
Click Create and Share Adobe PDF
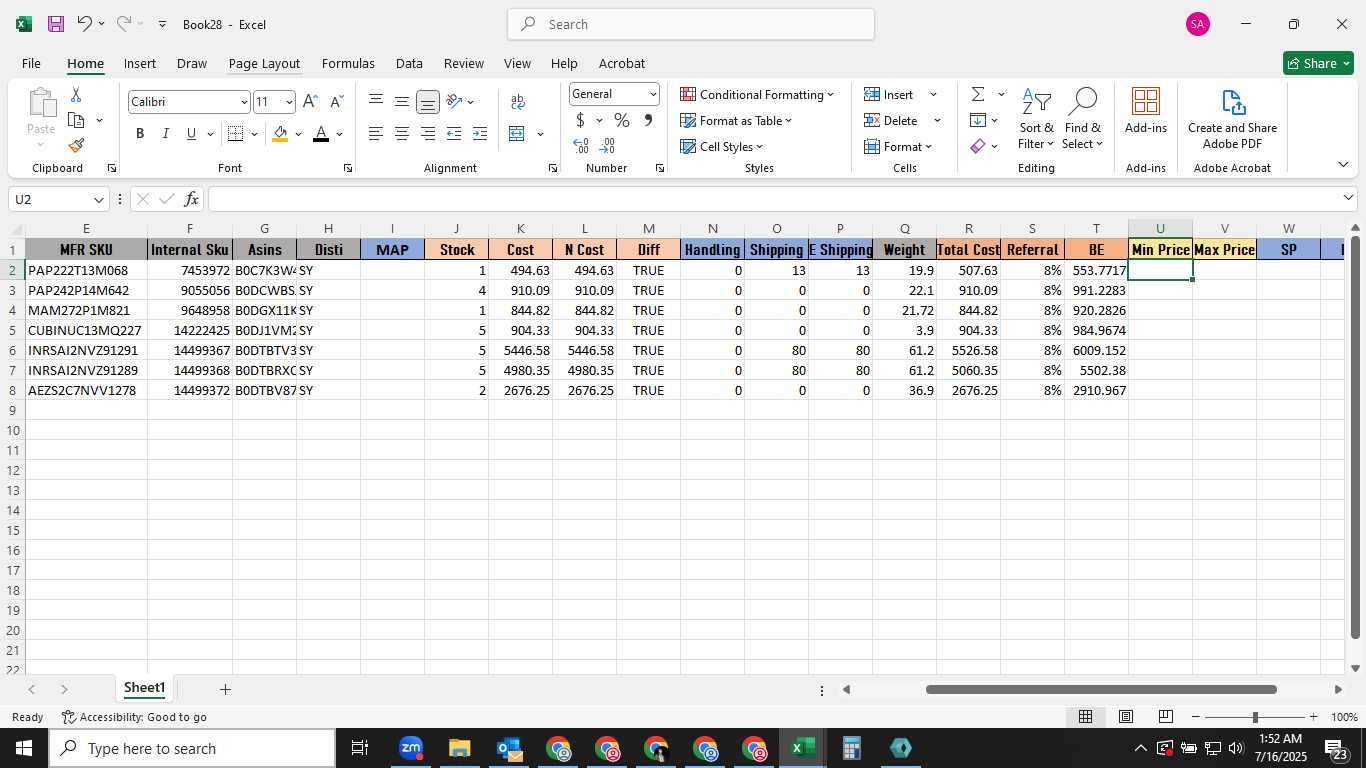1232,118
